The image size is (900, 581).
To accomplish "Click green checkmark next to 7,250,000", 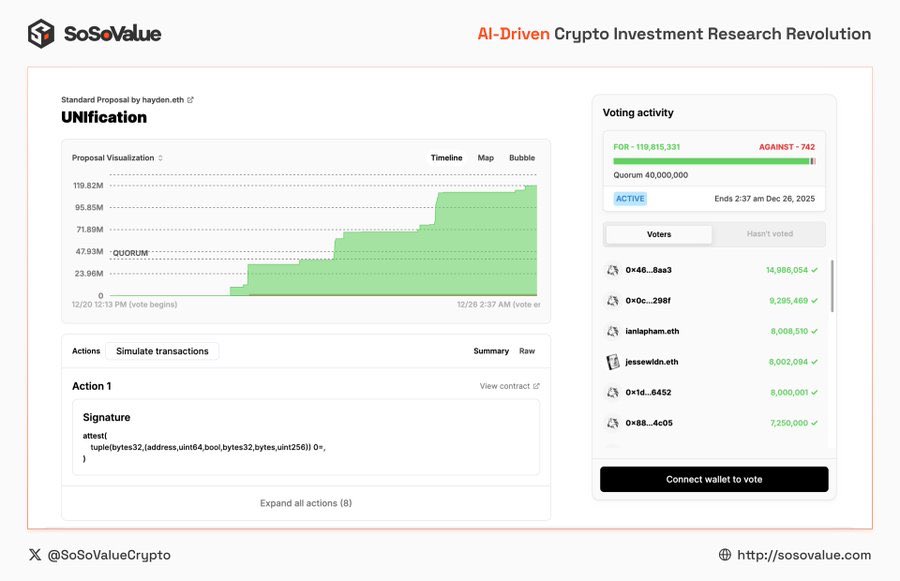I will (x=814, y=423).
